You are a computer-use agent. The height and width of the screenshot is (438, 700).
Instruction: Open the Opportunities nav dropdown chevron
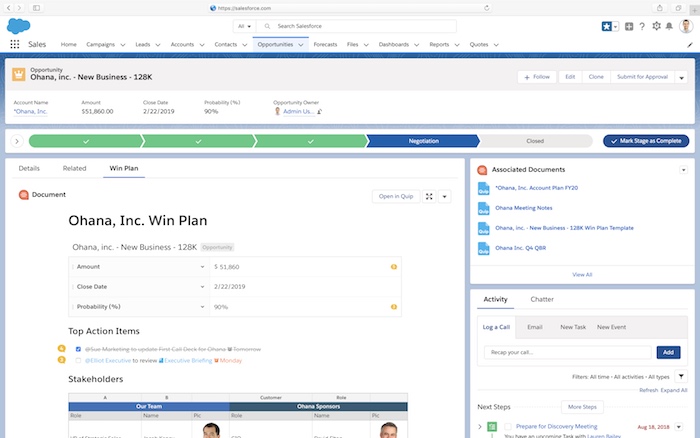pyautogui.click(x=301, y=45)
